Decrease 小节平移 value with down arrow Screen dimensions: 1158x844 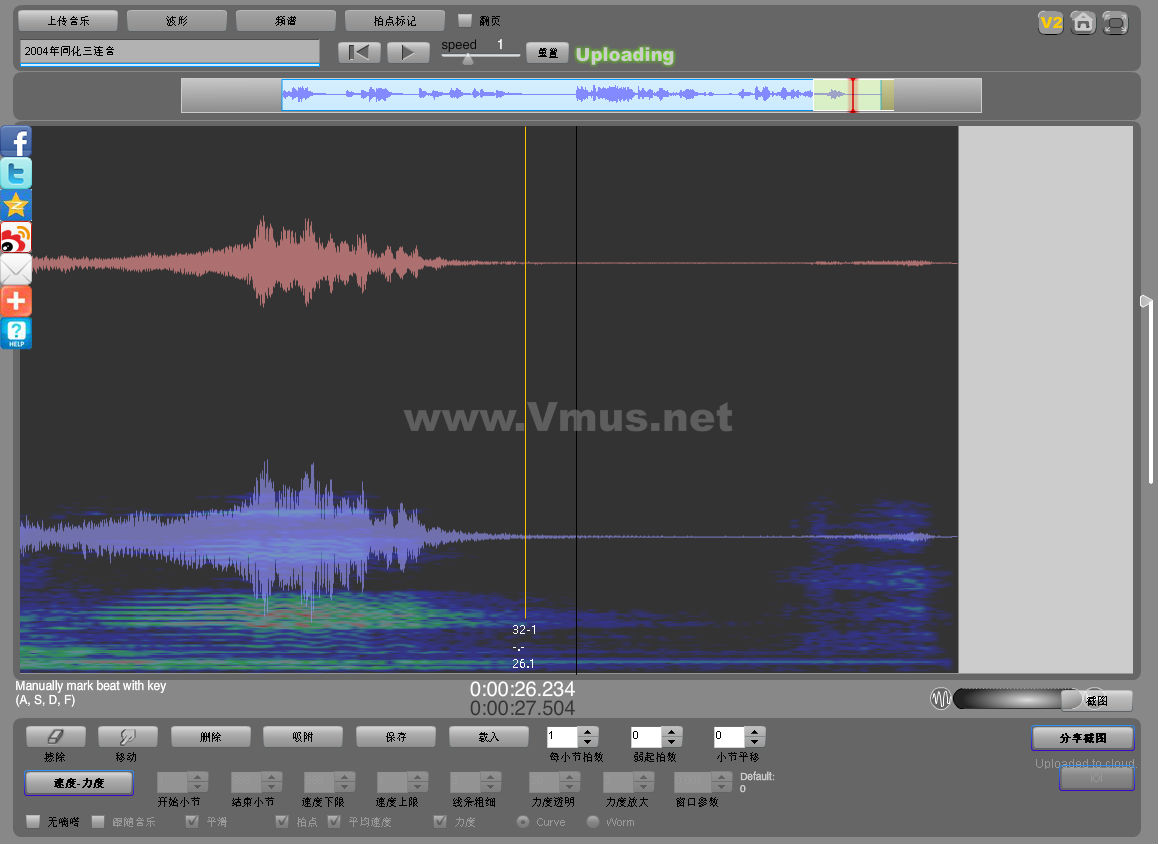tap(755, 743)
